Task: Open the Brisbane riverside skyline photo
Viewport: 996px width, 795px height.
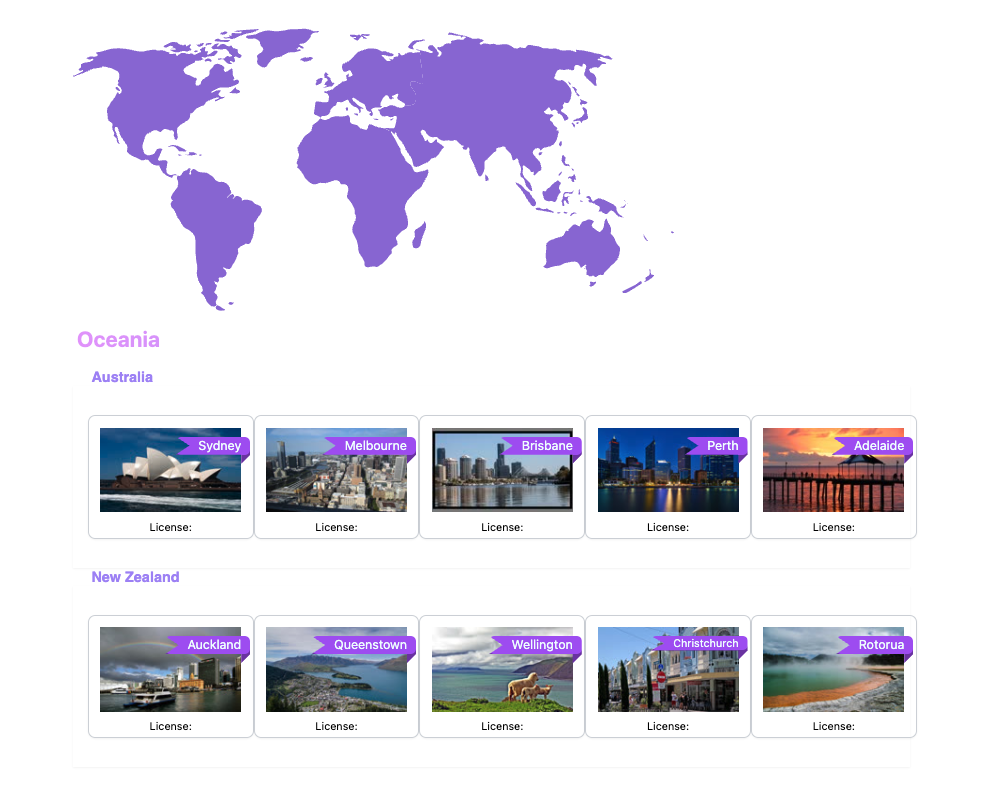Action: (x=502, y=470)
